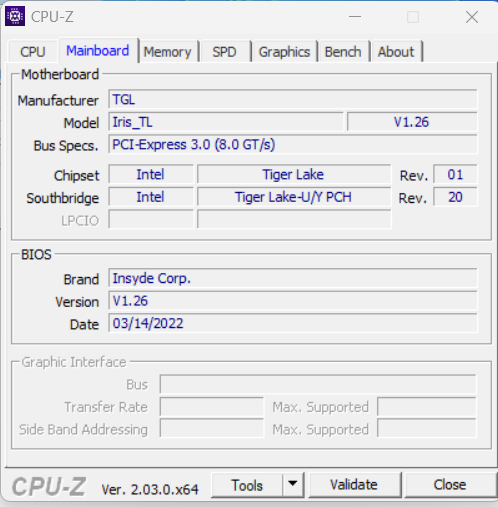This screenshot has height=507, width=498.
Task: Open the Tools dropdown arrow
Action: [293, 484]
